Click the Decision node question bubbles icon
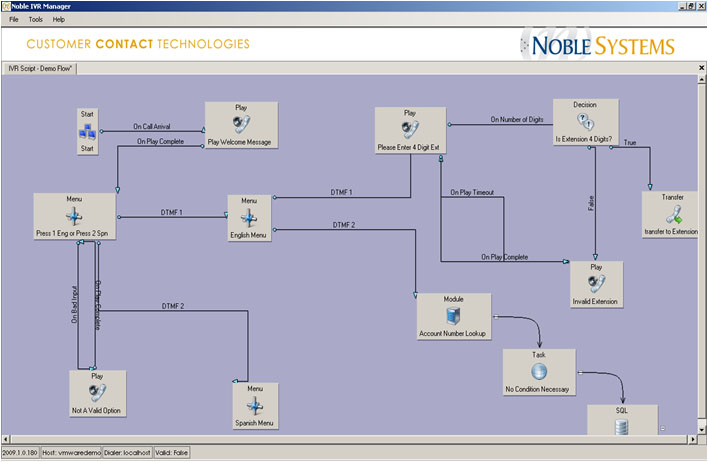 click(585, 121)
